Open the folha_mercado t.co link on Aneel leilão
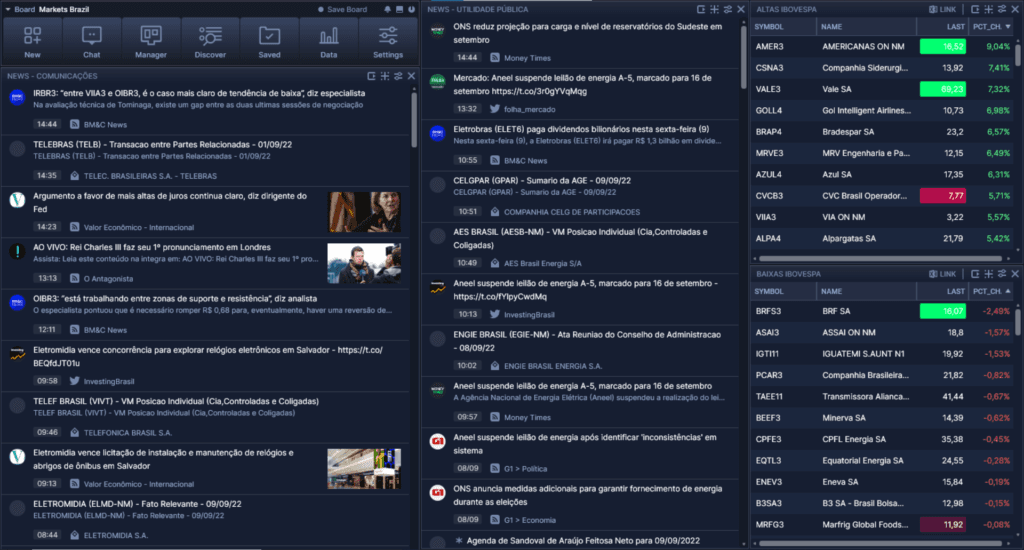 [x=539, y=91]
